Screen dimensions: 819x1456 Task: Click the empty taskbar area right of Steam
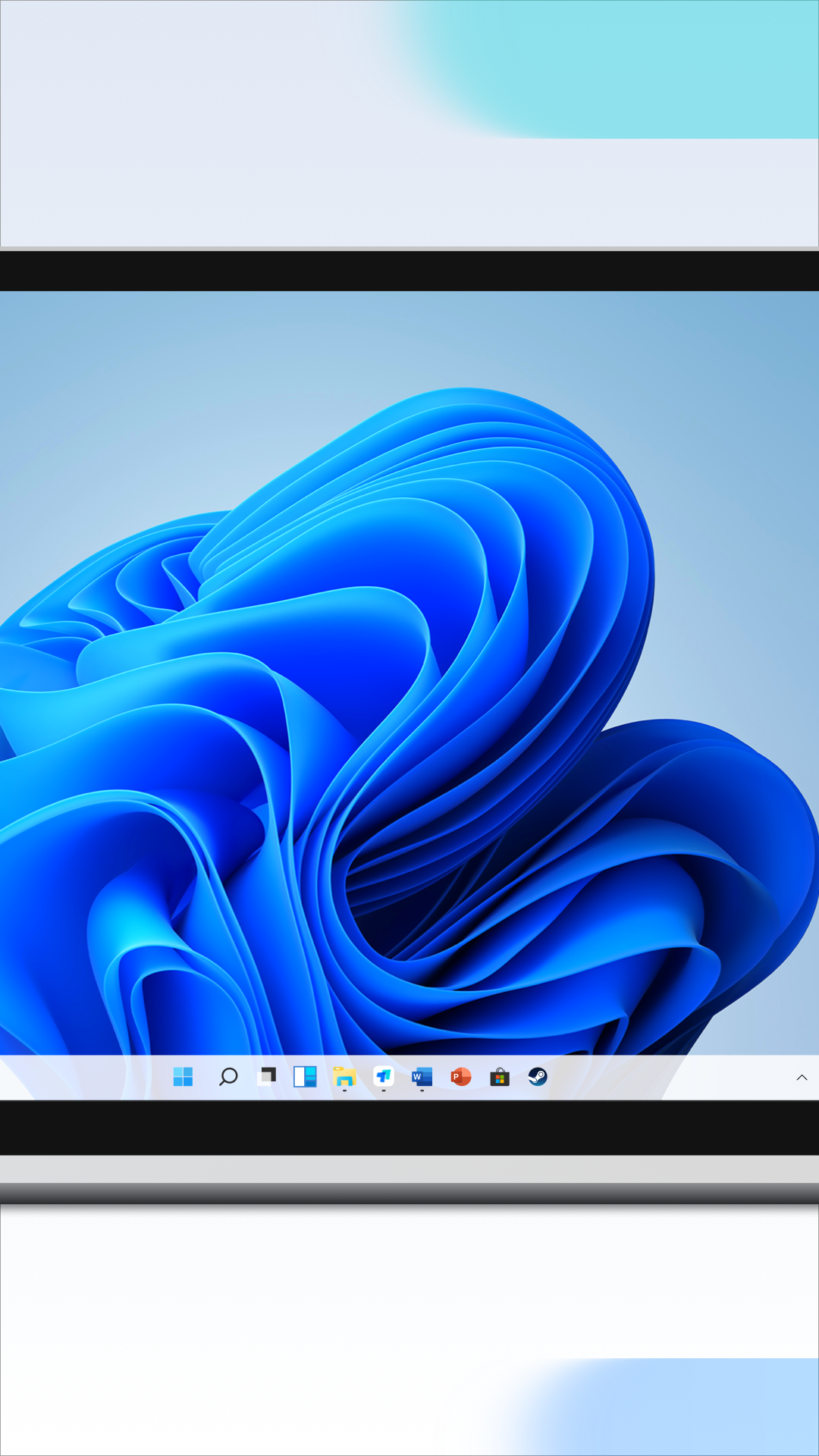tap(667, 1077)
